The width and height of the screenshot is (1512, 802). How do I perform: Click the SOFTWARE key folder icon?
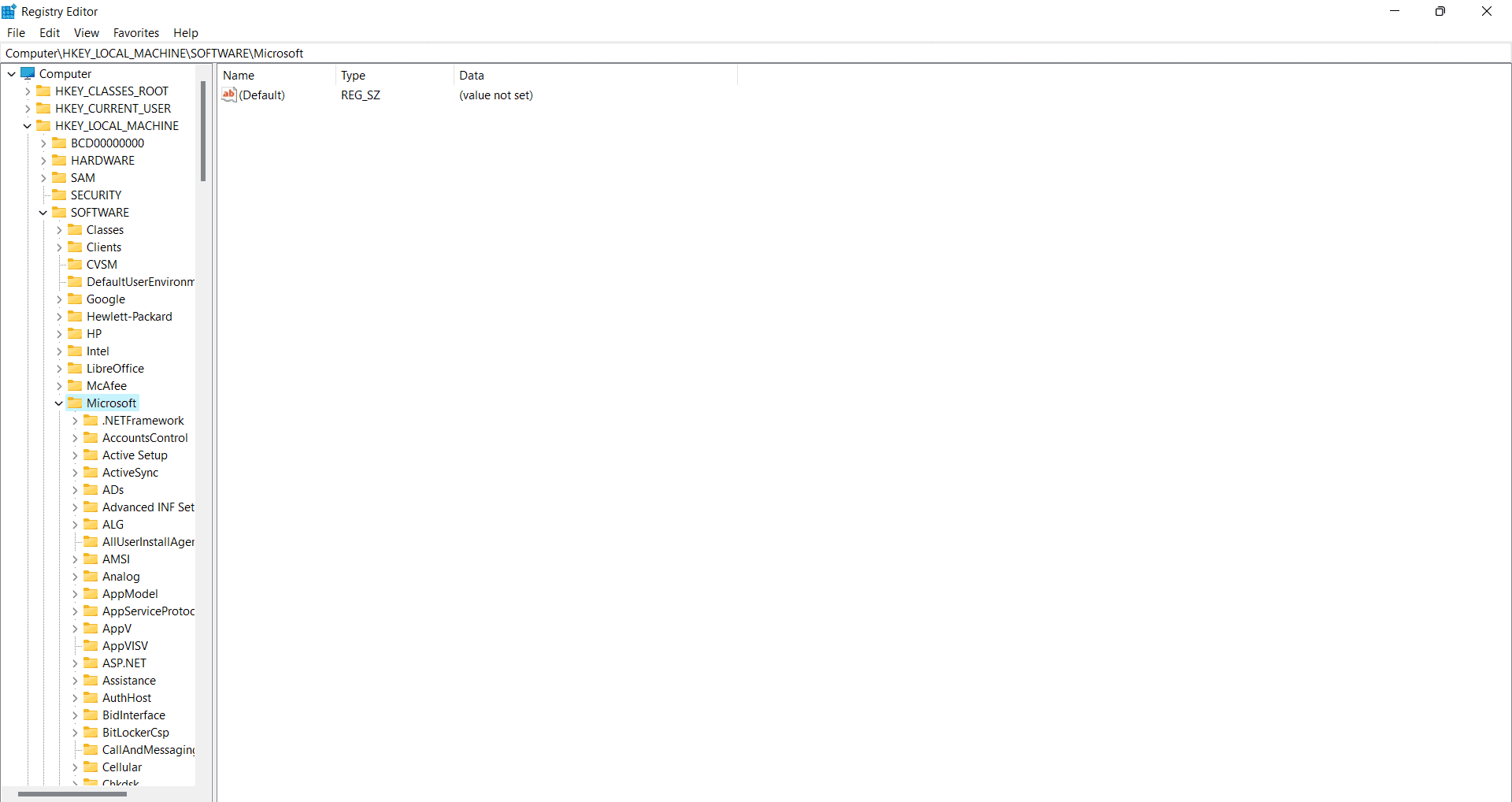pyautogui.click(x=59, y=212)
